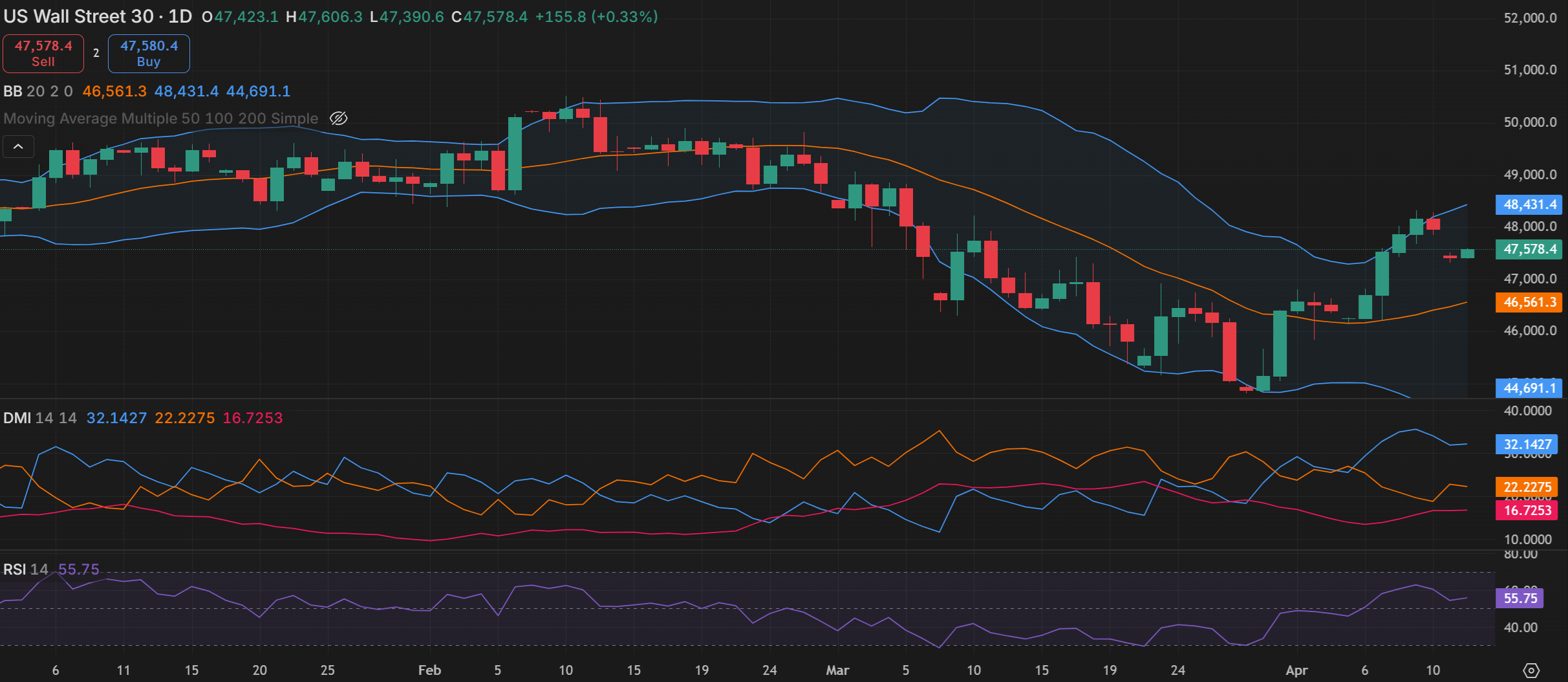Click the pink 16.7253 DMI axis label
This screenshot has width=1568, height=682.
click(1527, 511)
